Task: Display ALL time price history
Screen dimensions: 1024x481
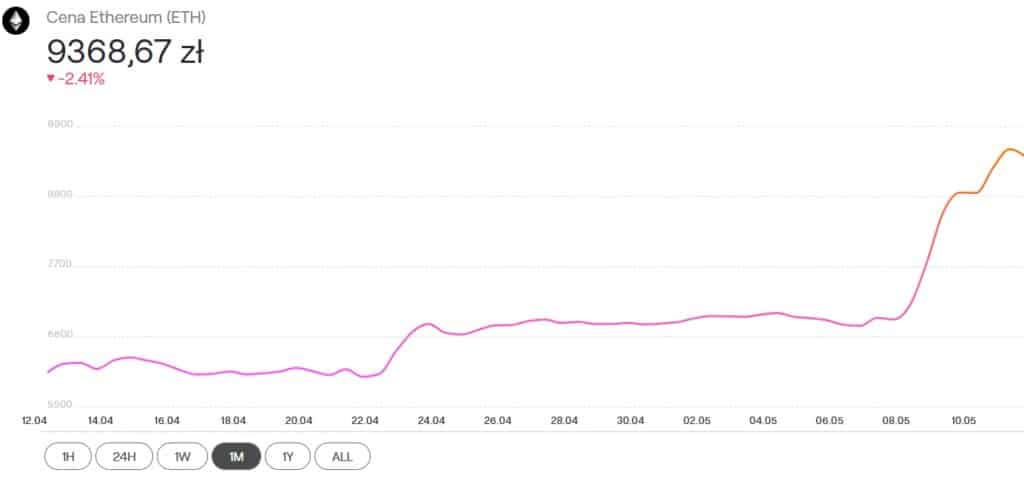Action: [342, 456]
